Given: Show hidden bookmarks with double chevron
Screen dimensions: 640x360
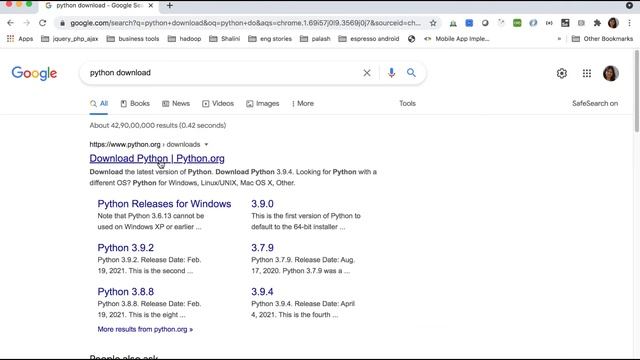Looking at the screenshot, I should (x=559, y=39).
